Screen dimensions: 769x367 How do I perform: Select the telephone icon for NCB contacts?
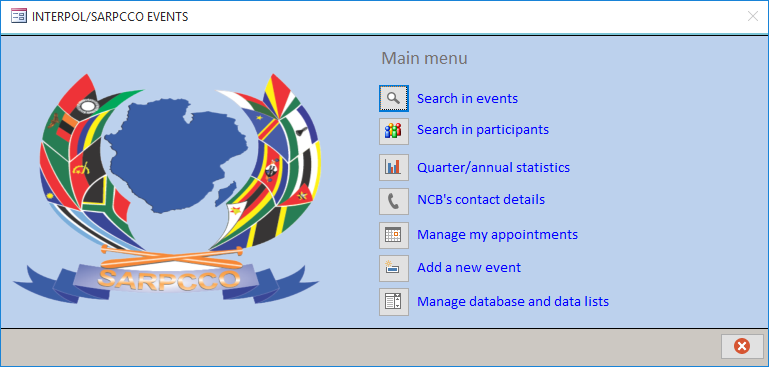(393, 201)
